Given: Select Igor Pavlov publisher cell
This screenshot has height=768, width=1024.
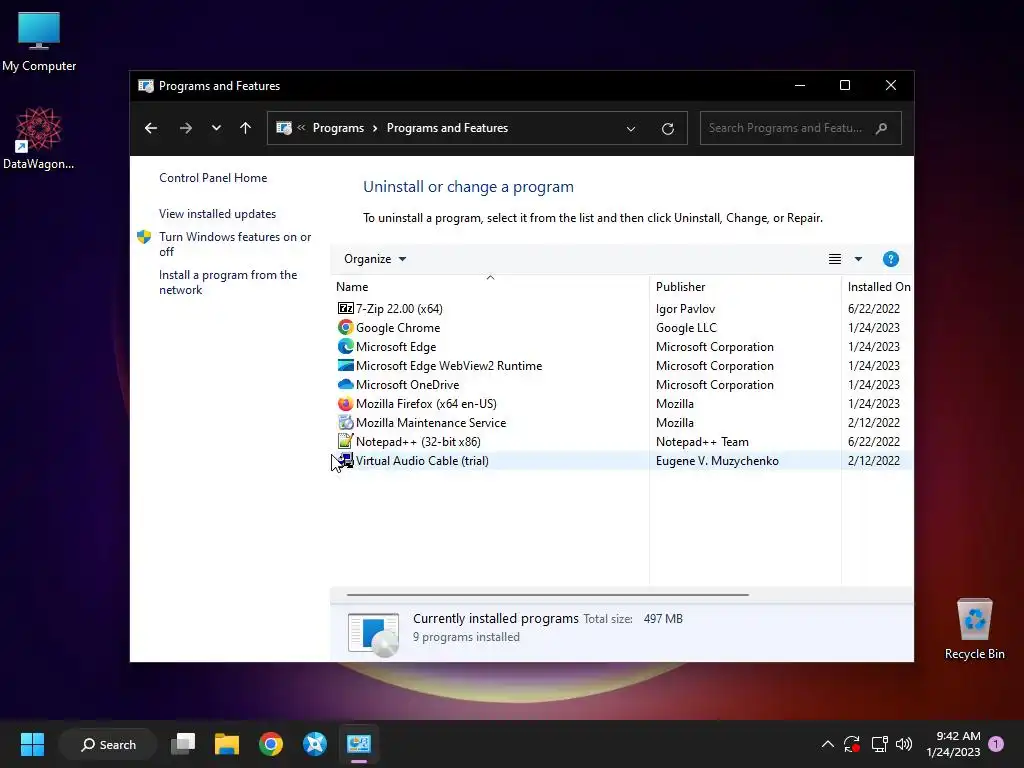Looking at the screenshot, I should (685, 308).
